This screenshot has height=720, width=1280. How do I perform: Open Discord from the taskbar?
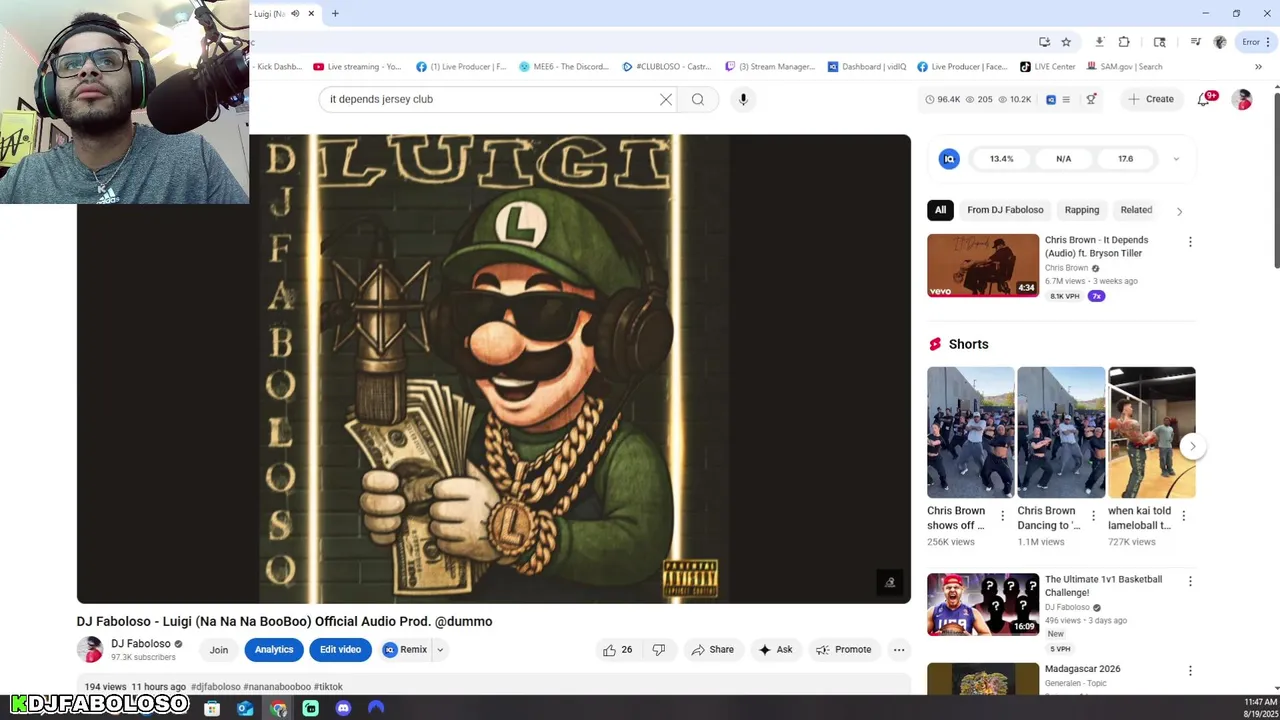pyautogui.click(x=343, y=709)
